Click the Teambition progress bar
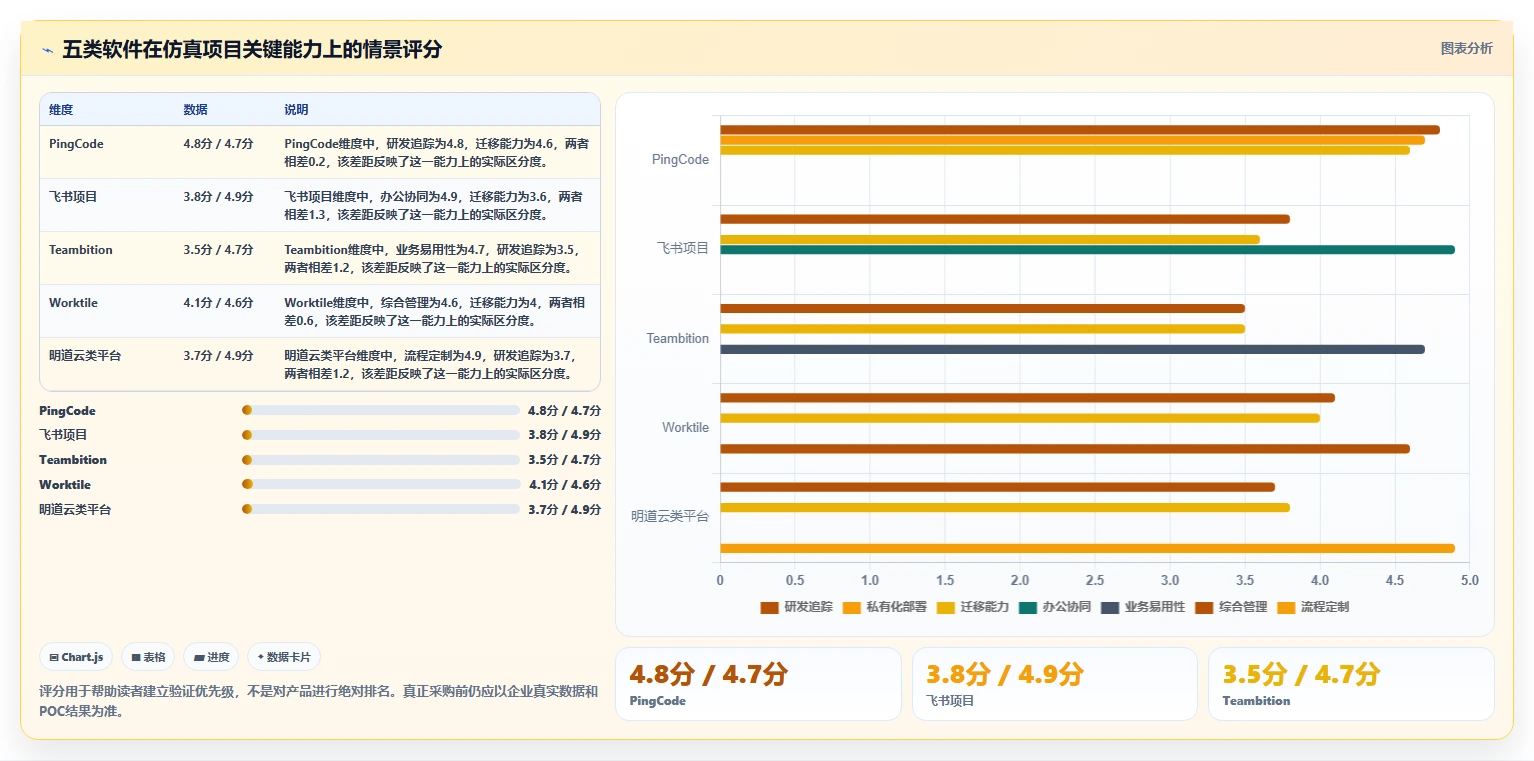Screen dimensions: 1534x761 [x=381, y=460]
